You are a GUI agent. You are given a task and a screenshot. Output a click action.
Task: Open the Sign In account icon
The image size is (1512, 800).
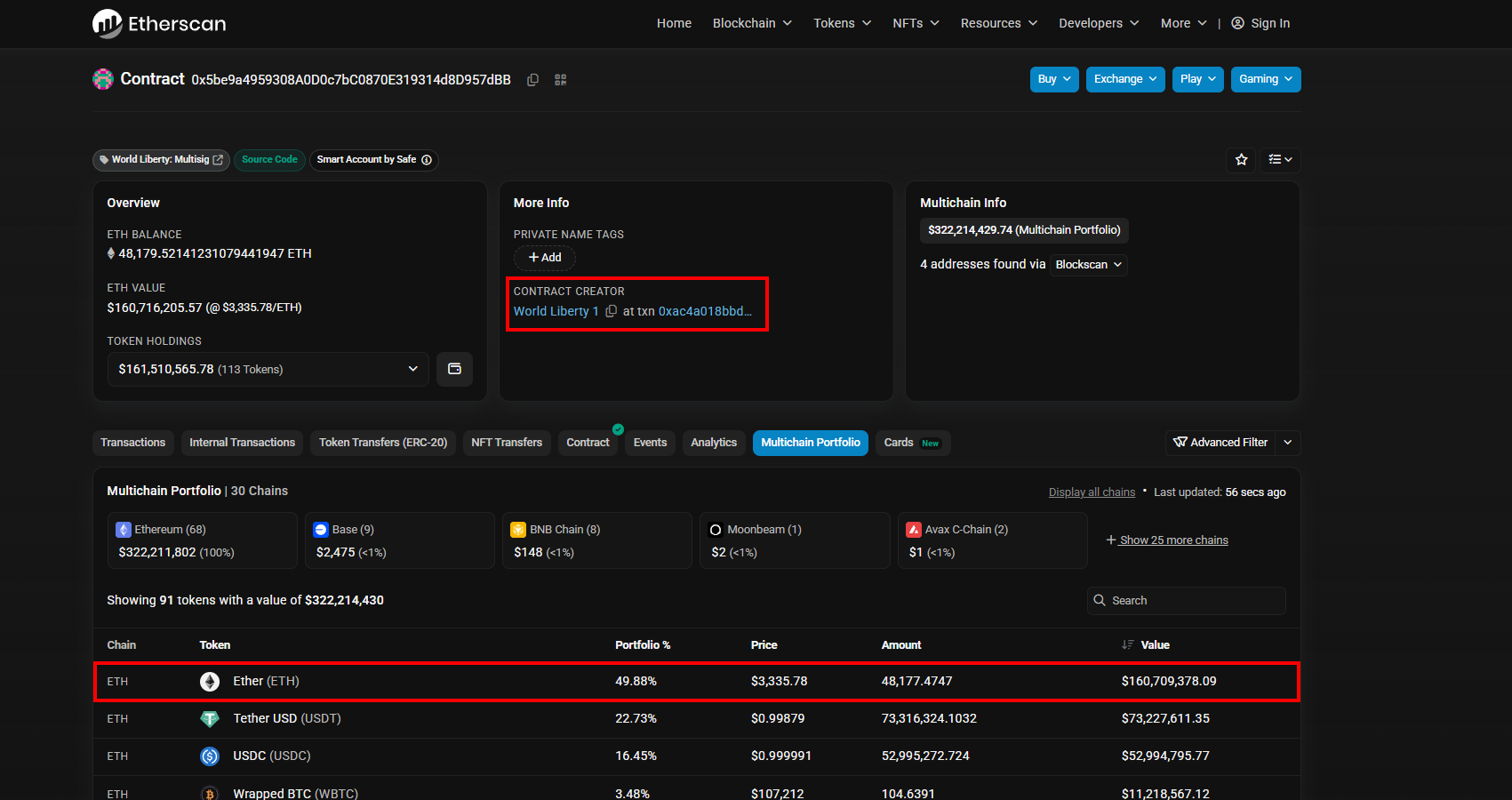[1237, 23]
